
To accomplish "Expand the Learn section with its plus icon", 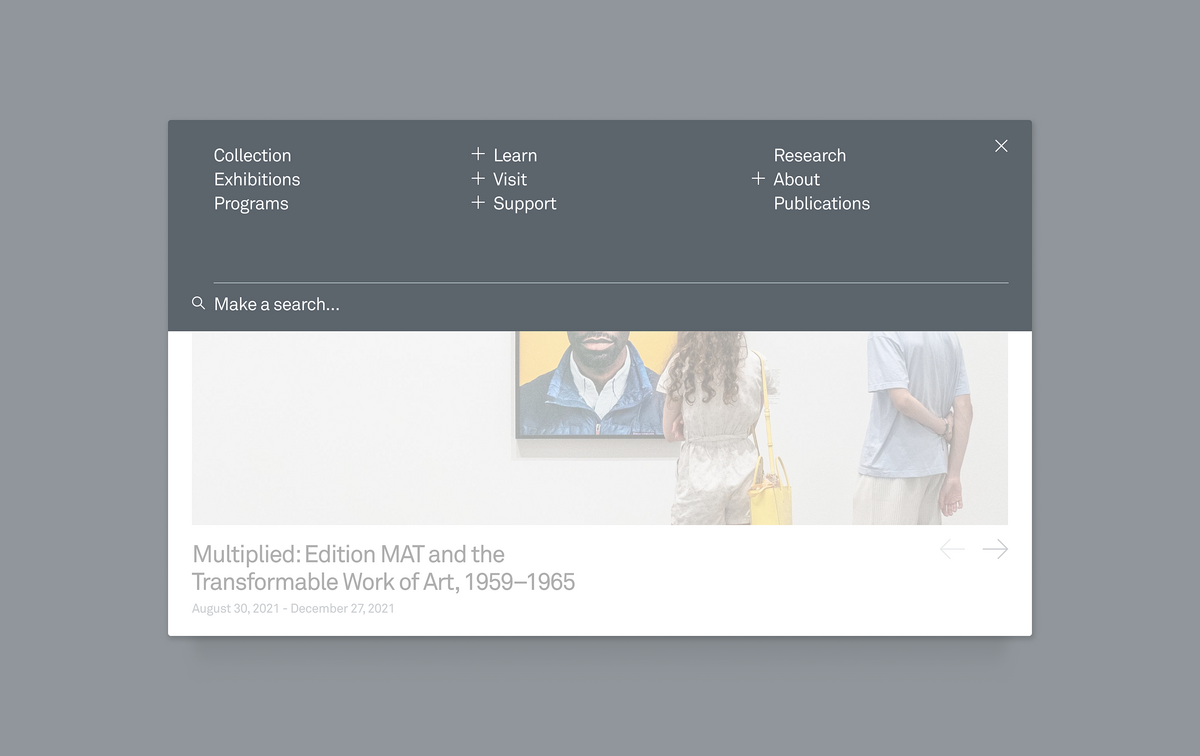I will [x=478, y=155].
